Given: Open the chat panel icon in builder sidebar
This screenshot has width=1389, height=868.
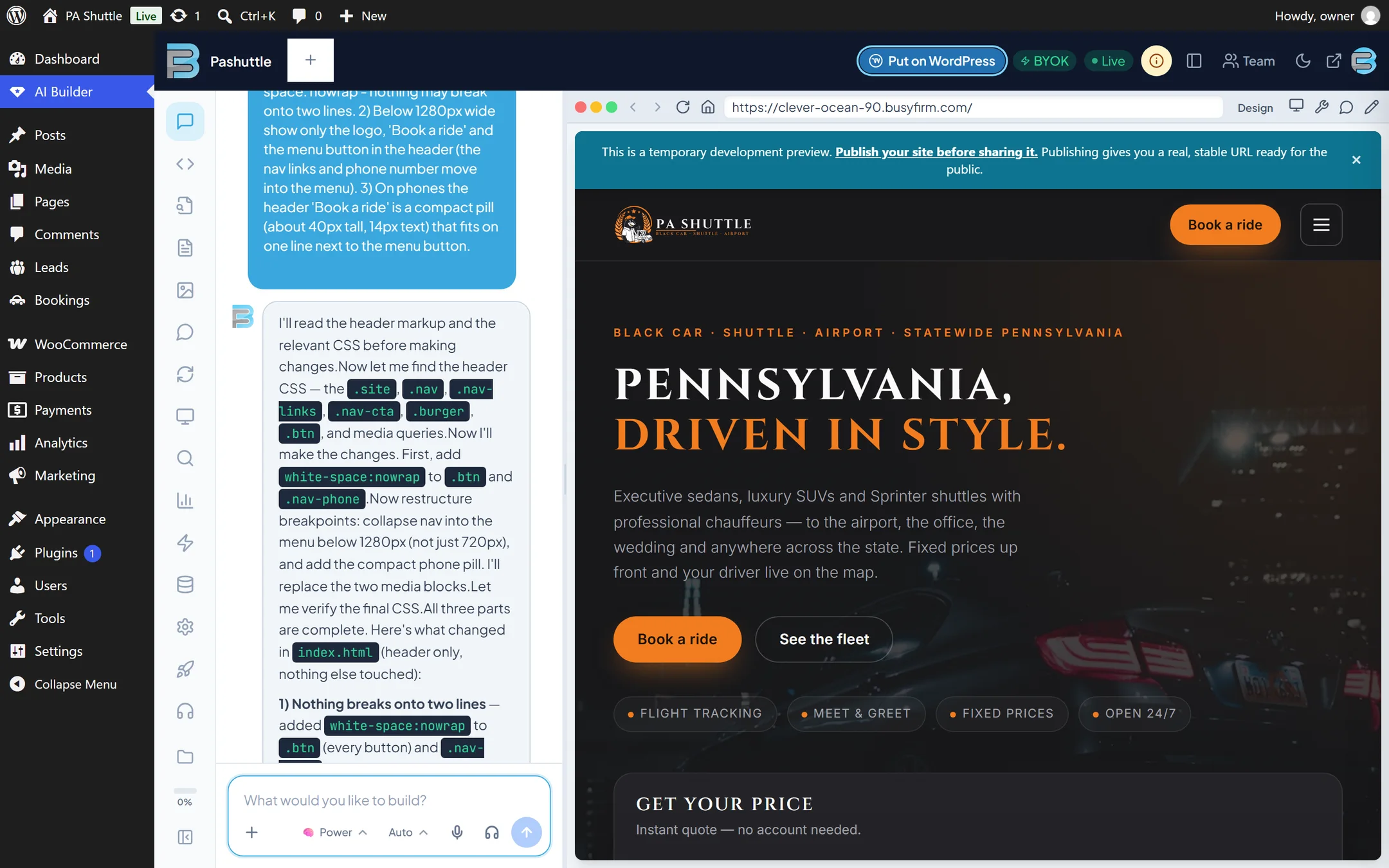Looking at the screenshot, I should (x=185, y=121).
